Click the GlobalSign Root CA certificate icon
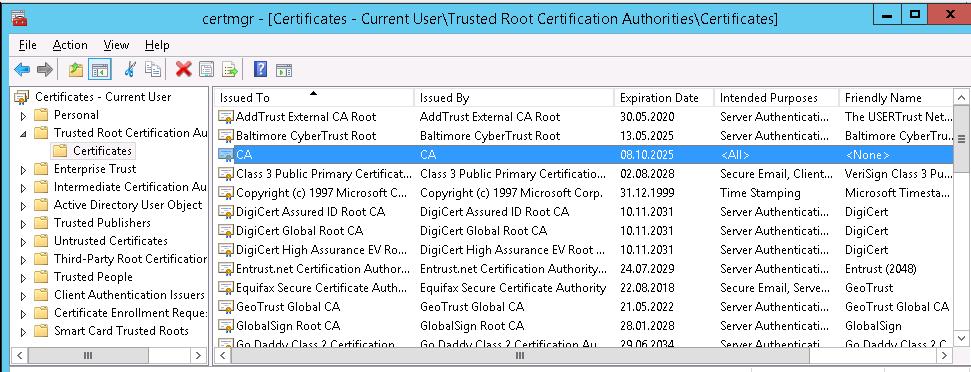 (x=226, y=326)
